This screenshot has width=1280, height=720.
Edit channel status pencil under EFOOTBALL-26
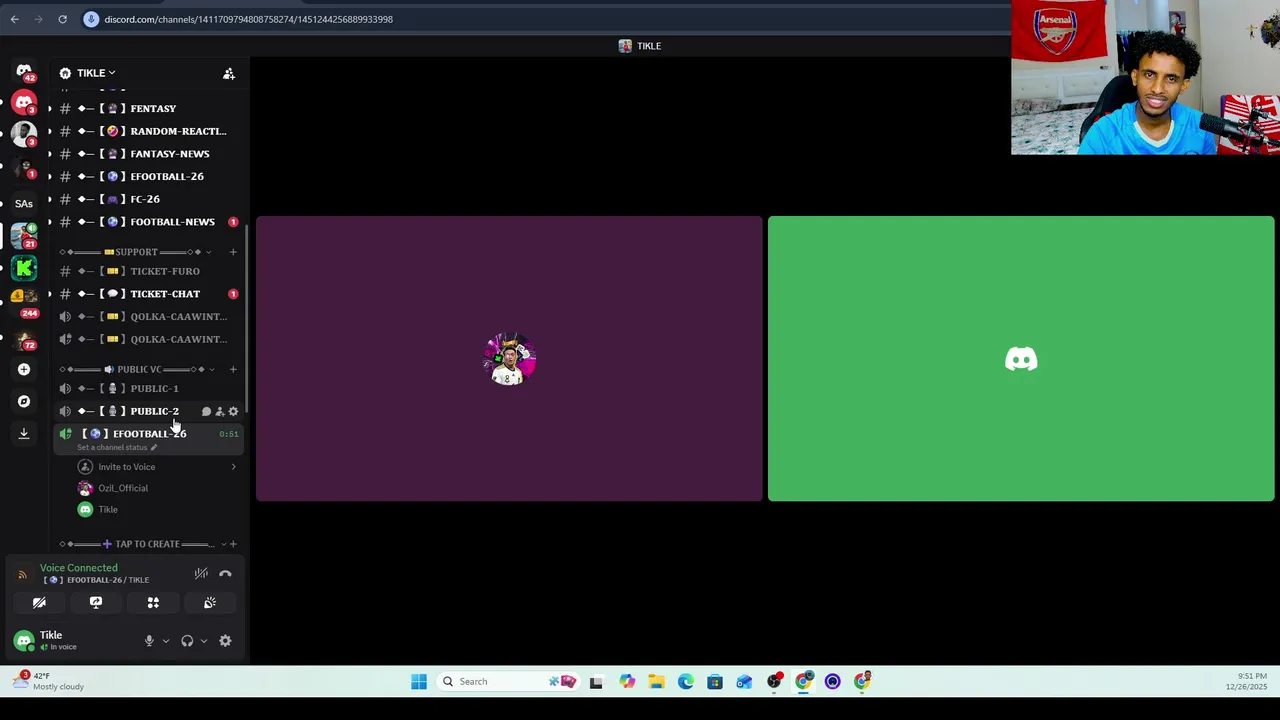[154, 447]
